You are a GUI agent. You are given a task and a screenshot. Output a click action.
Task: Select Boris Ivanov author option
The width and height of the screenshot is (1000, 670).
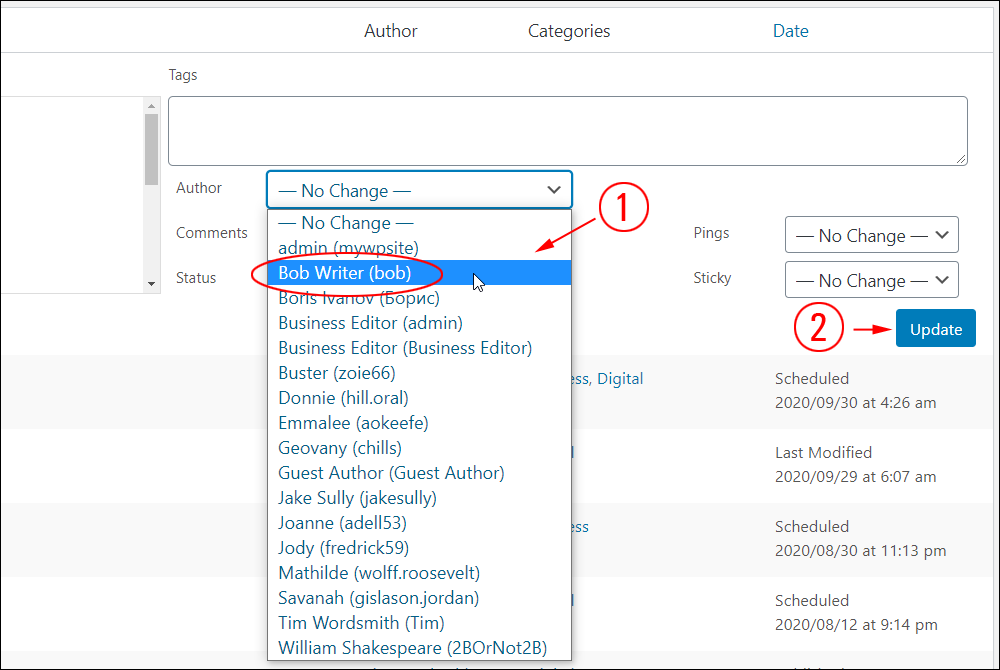419,298
